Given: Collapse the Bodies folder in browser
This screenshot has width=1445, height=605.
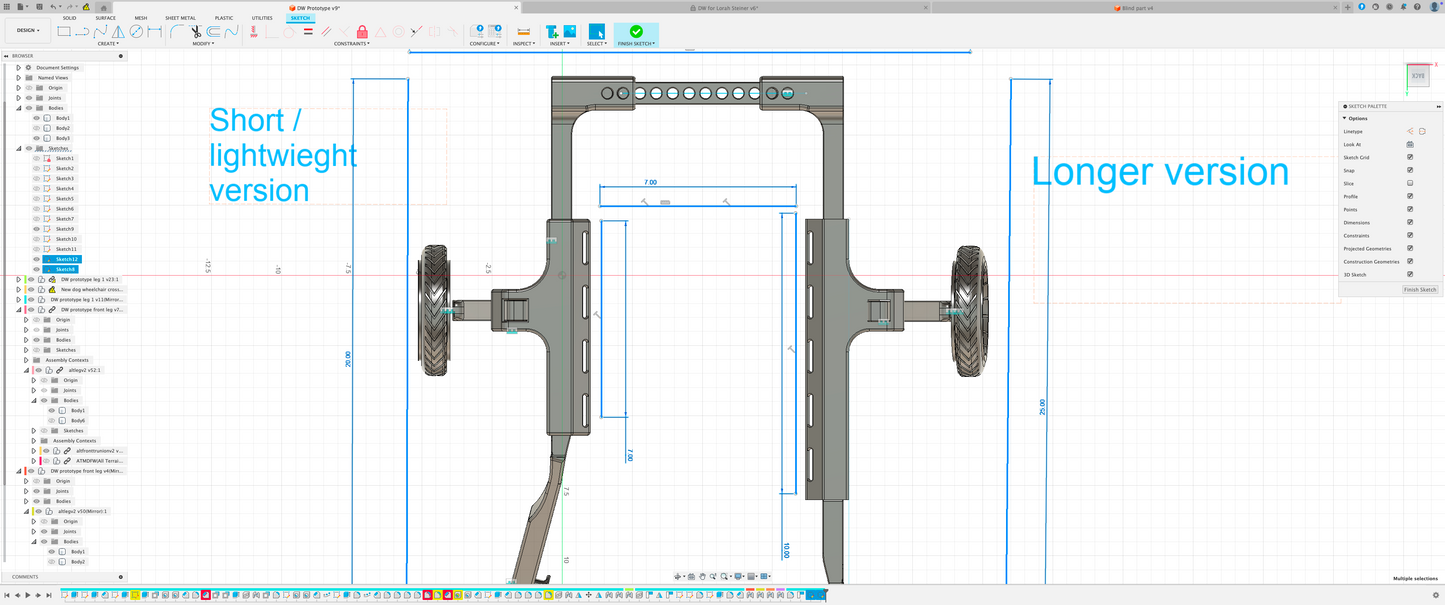Looking at the screenshot, I should point(18,108).
